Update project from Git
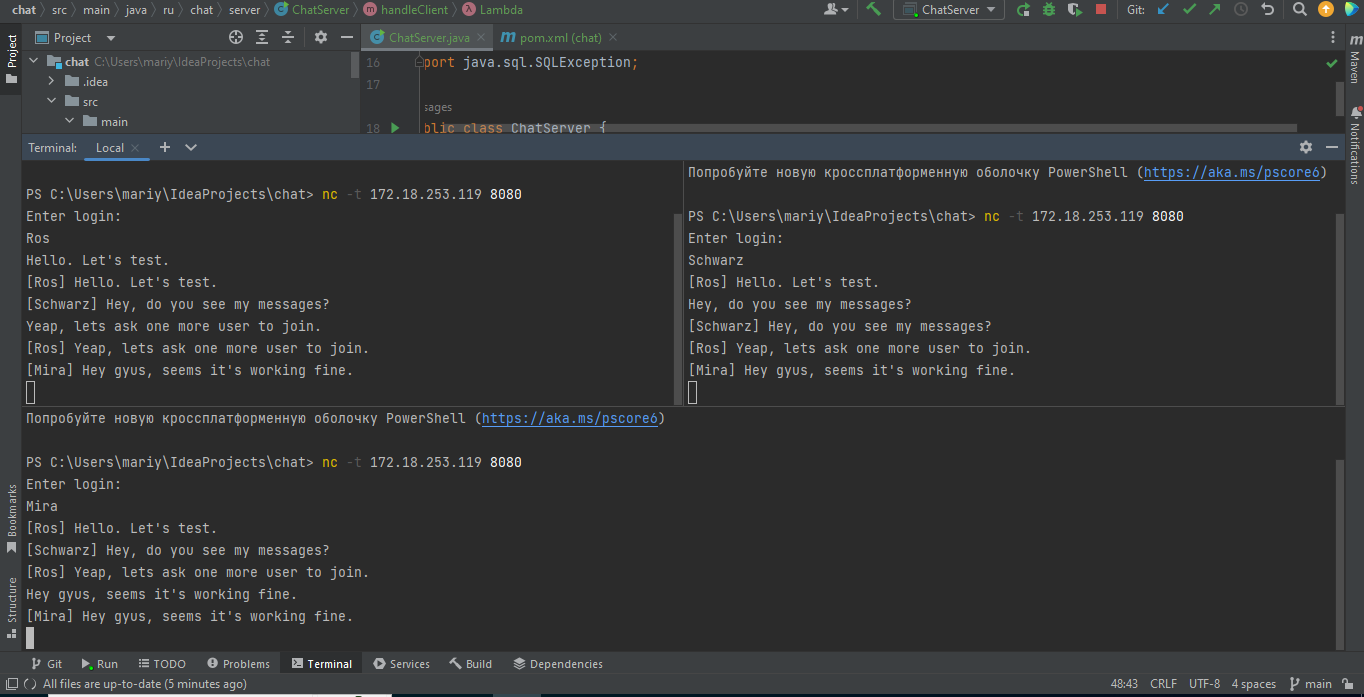The height and width of the screenshot is (697, 1364). tap(1161, 10)
